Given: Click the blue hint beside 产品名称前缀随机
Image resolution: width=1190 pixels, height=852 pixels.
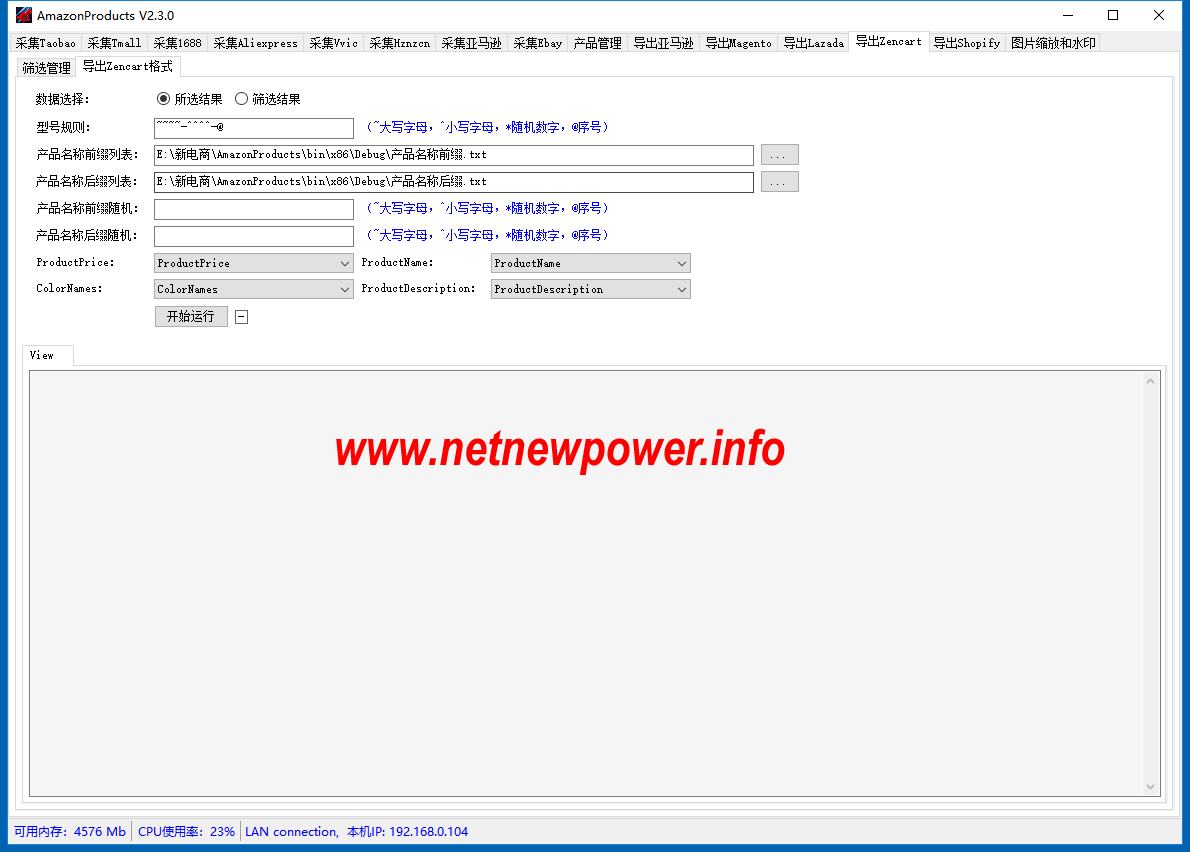Looking at the screenshot, I should (x=488, y=208).
